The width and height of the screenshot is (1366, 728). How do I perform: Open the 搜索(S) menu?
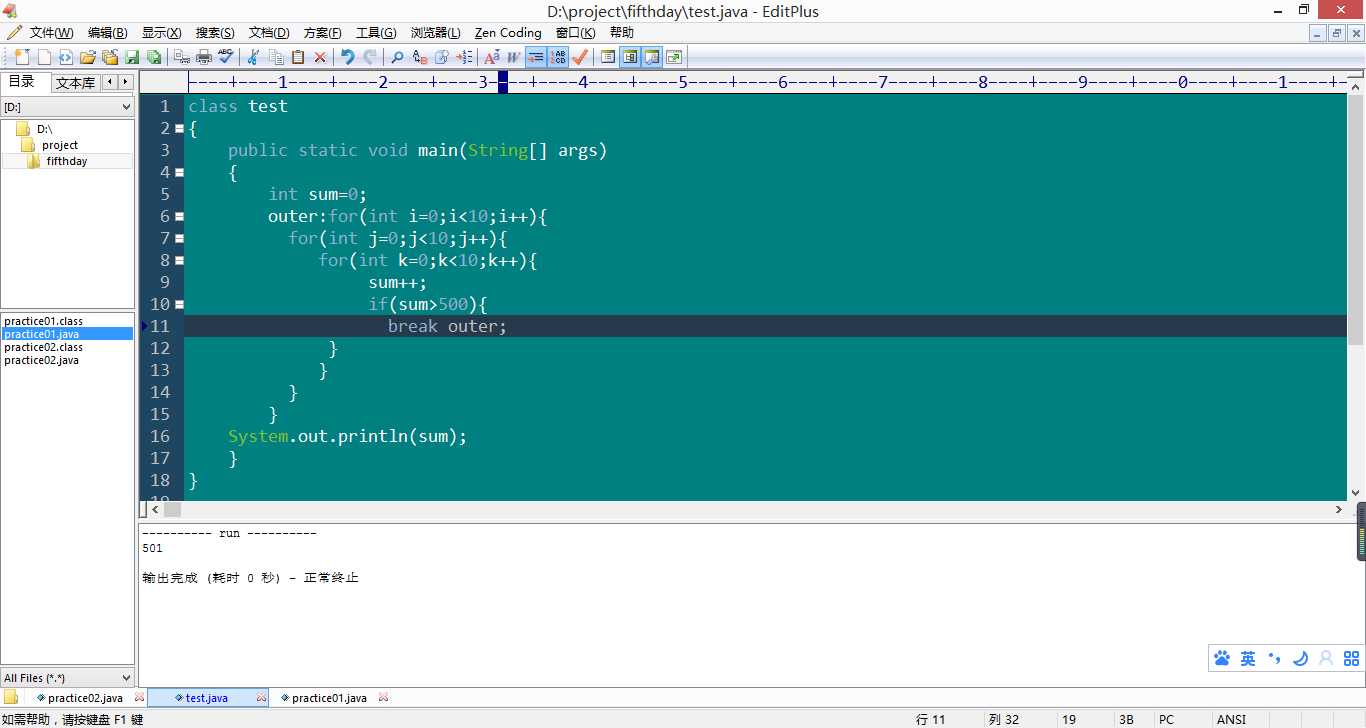click(215, 33)
